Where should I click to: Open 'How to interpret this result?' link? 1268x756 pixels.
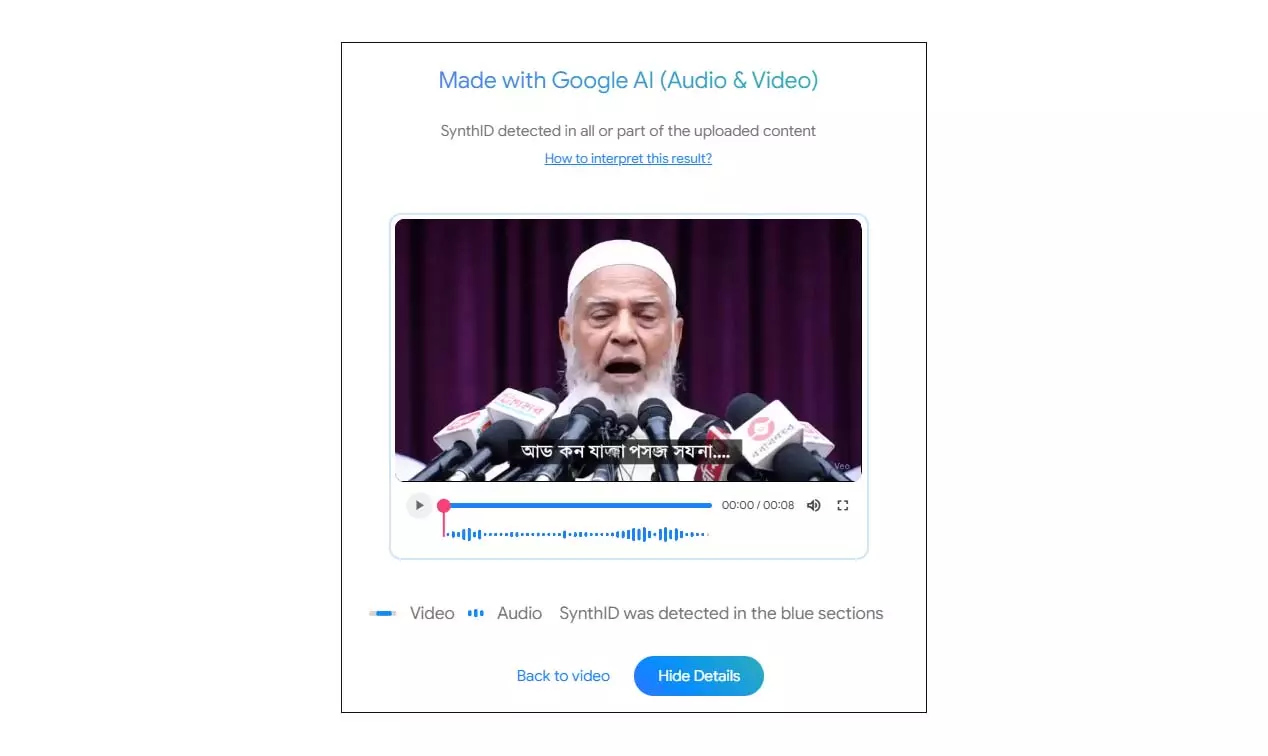pyautogui.click(x=628, y=158)
